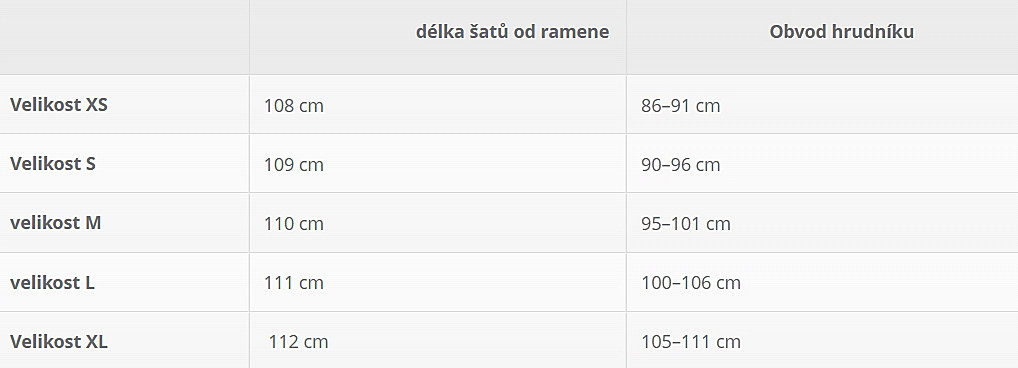Click the 90–96 cm chest cell
This screenshot has height=368, width=1018.
click(x=680, y=165)
